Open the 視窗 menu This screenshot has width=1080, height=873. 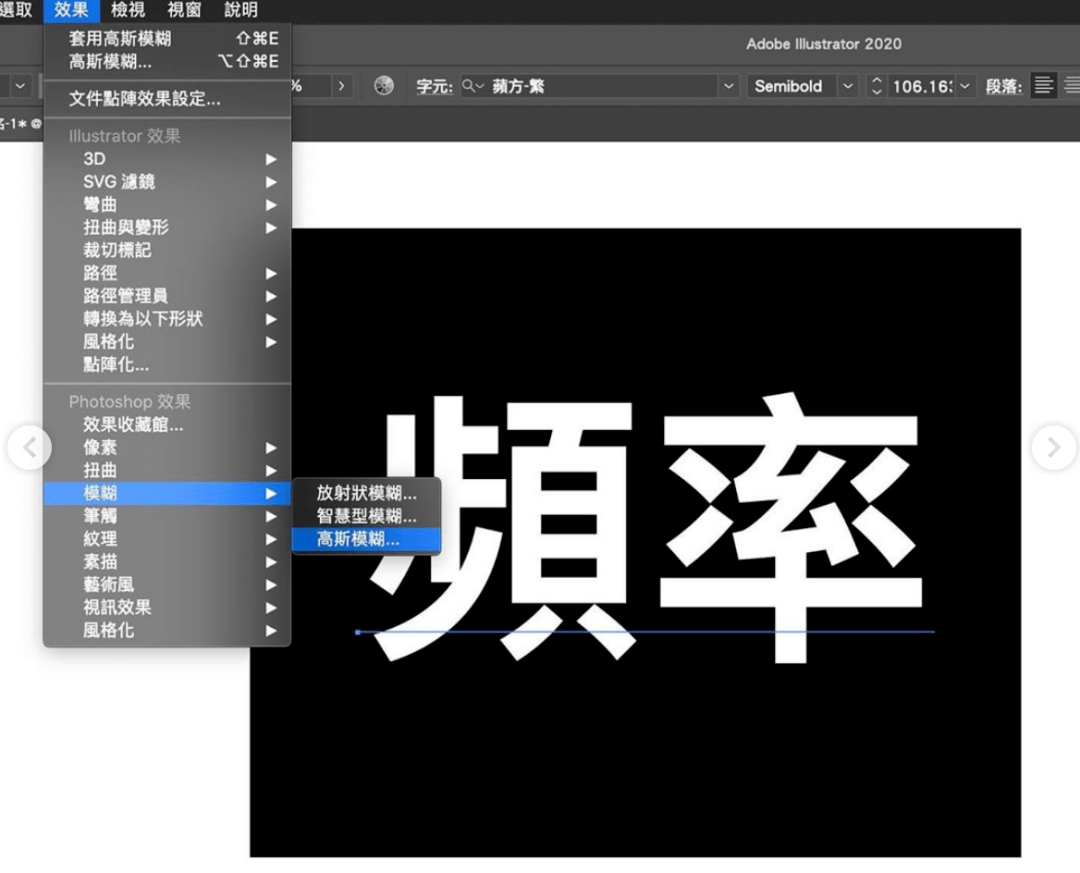coord(184,11)
